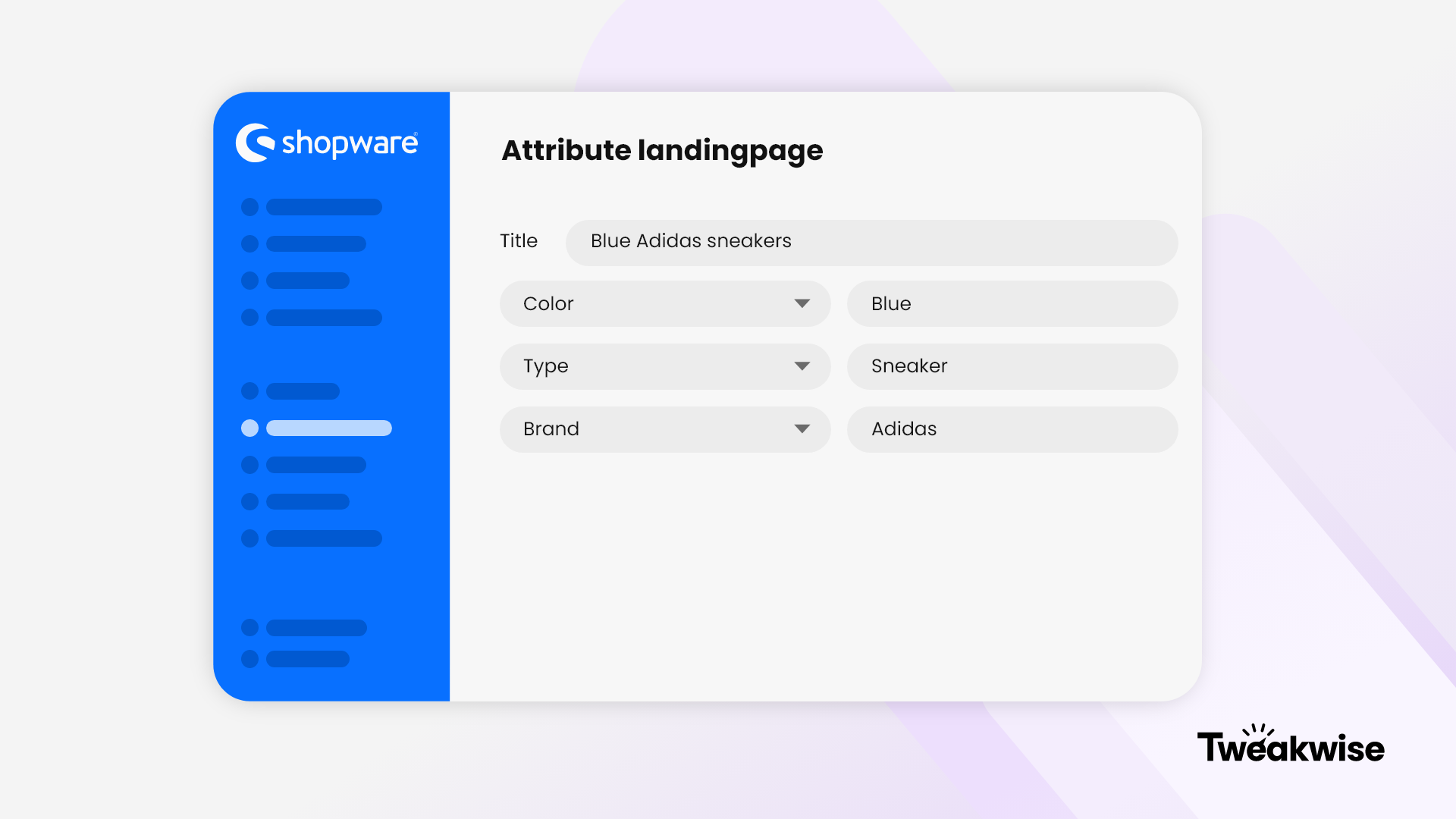Click the highlighted sidebar menu item
This screenshot has width=1456, height=819.
328,428
